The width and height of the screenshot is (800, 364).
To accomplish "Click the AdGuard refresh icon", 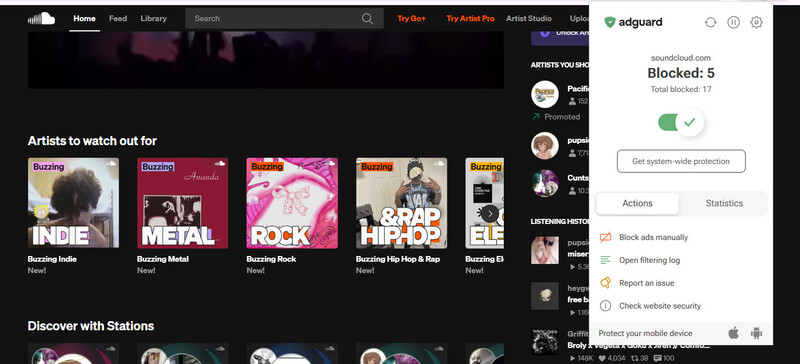I will [x=711, y=22].
